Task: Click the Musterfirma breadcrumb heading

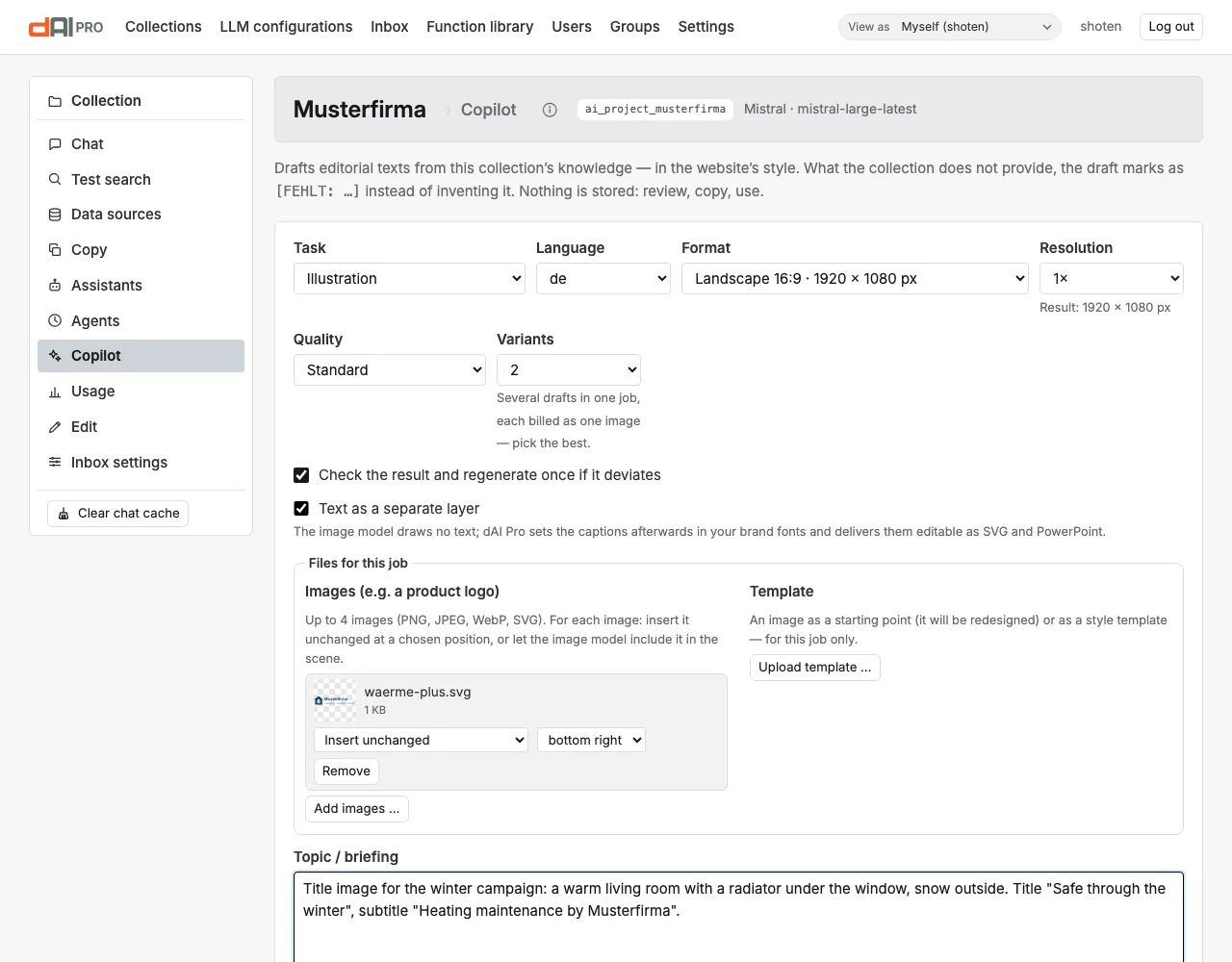Action: click(x=359, y=110)
